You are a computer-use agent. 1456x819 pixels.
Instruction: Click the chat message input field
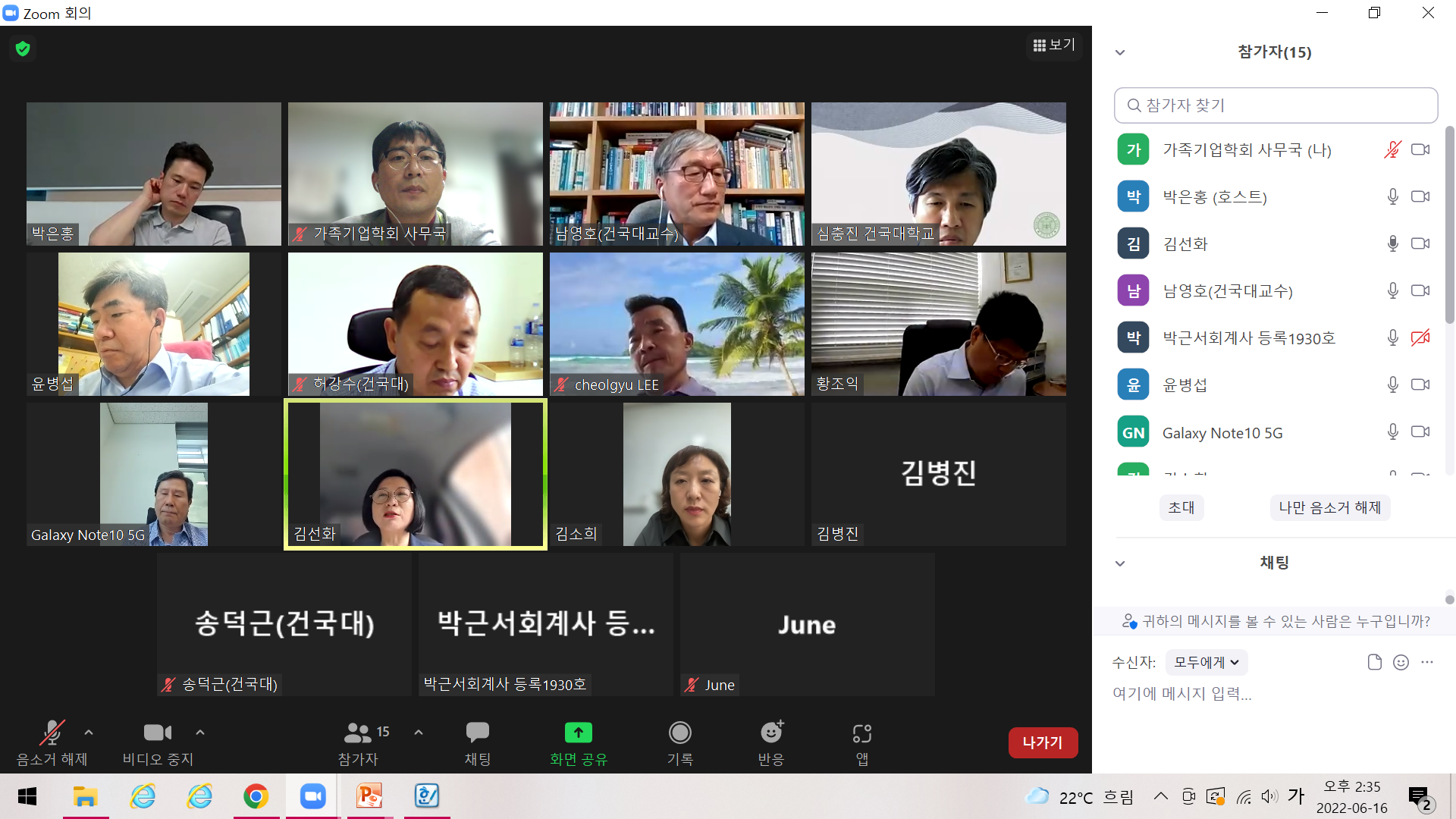(x=1274, y=694)
